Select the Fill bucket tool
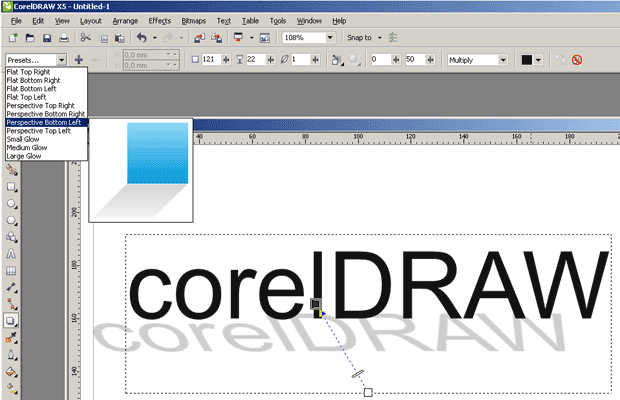The height and width of the screenshot is (400, 620). (11, 372)
